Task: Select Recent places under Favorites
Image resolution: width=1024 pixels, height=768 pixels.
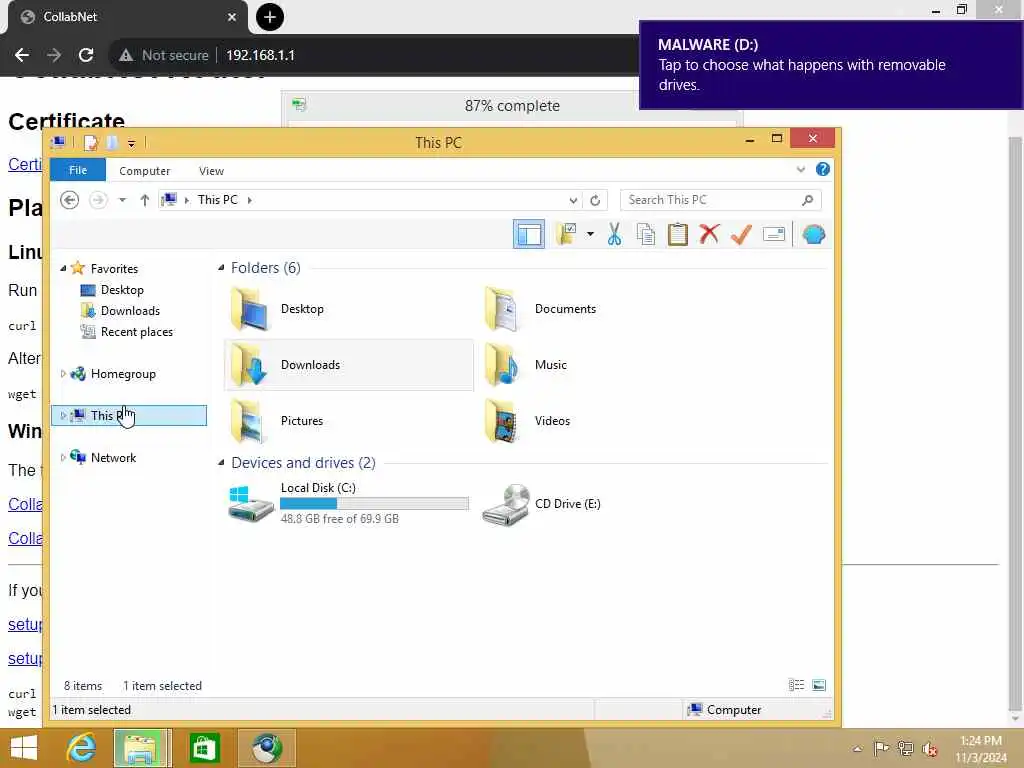Action: pos(136,332)
